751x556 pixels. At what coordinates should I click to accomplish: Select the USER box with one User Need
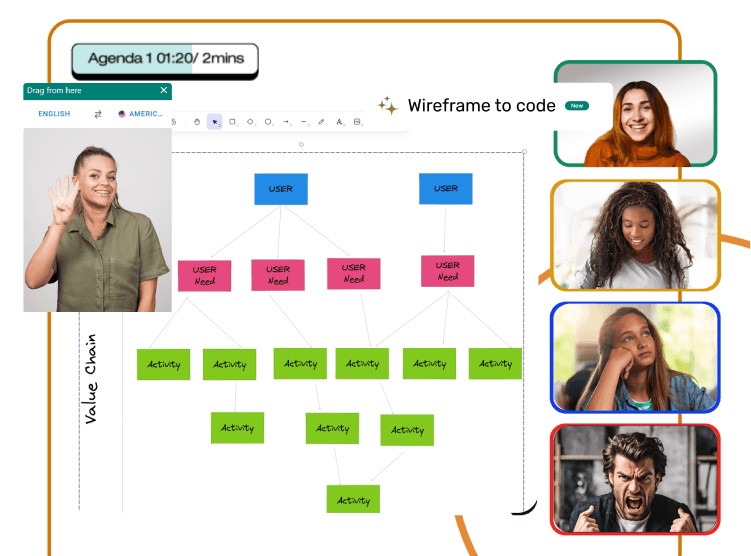click(445, 189)
